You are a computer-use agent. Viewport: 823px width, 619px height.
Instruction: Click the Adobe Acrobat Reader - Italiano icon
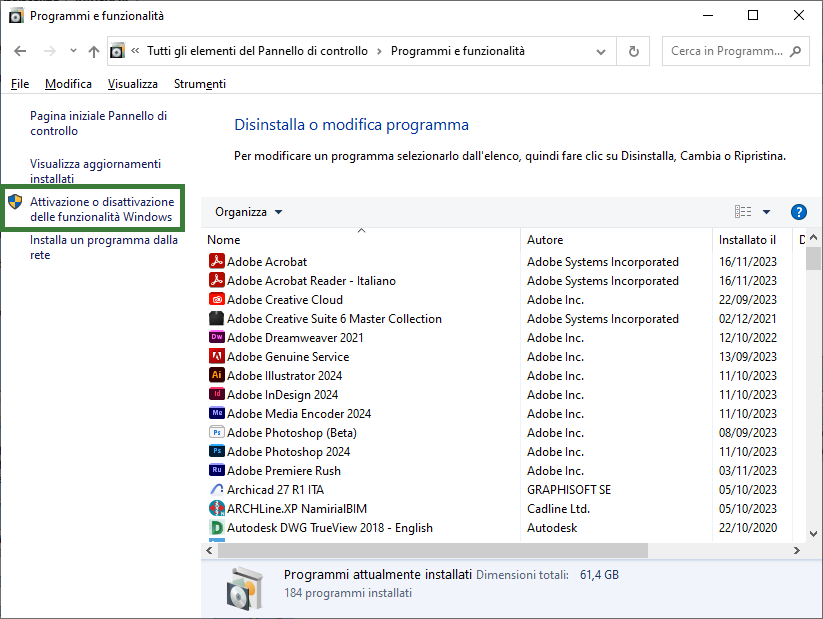[217, 280]
